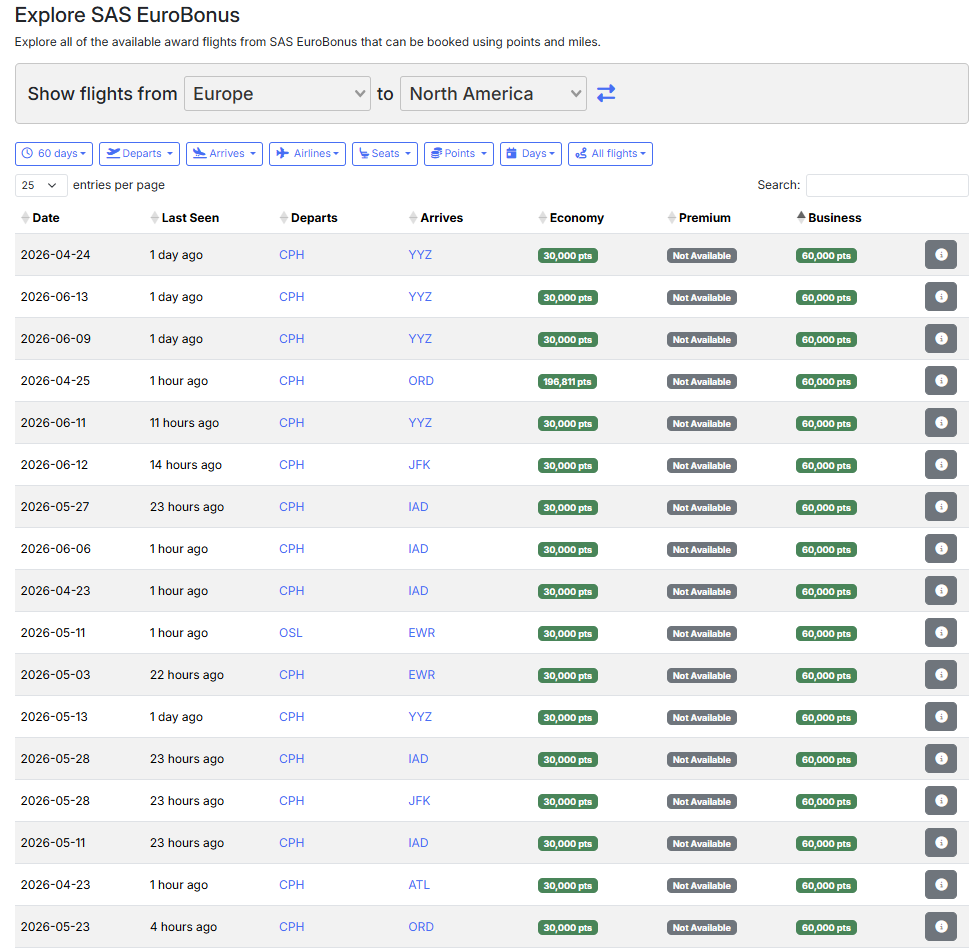Sort table by Business column header
This screenshot has height=948, width=970.
(834, 218)
